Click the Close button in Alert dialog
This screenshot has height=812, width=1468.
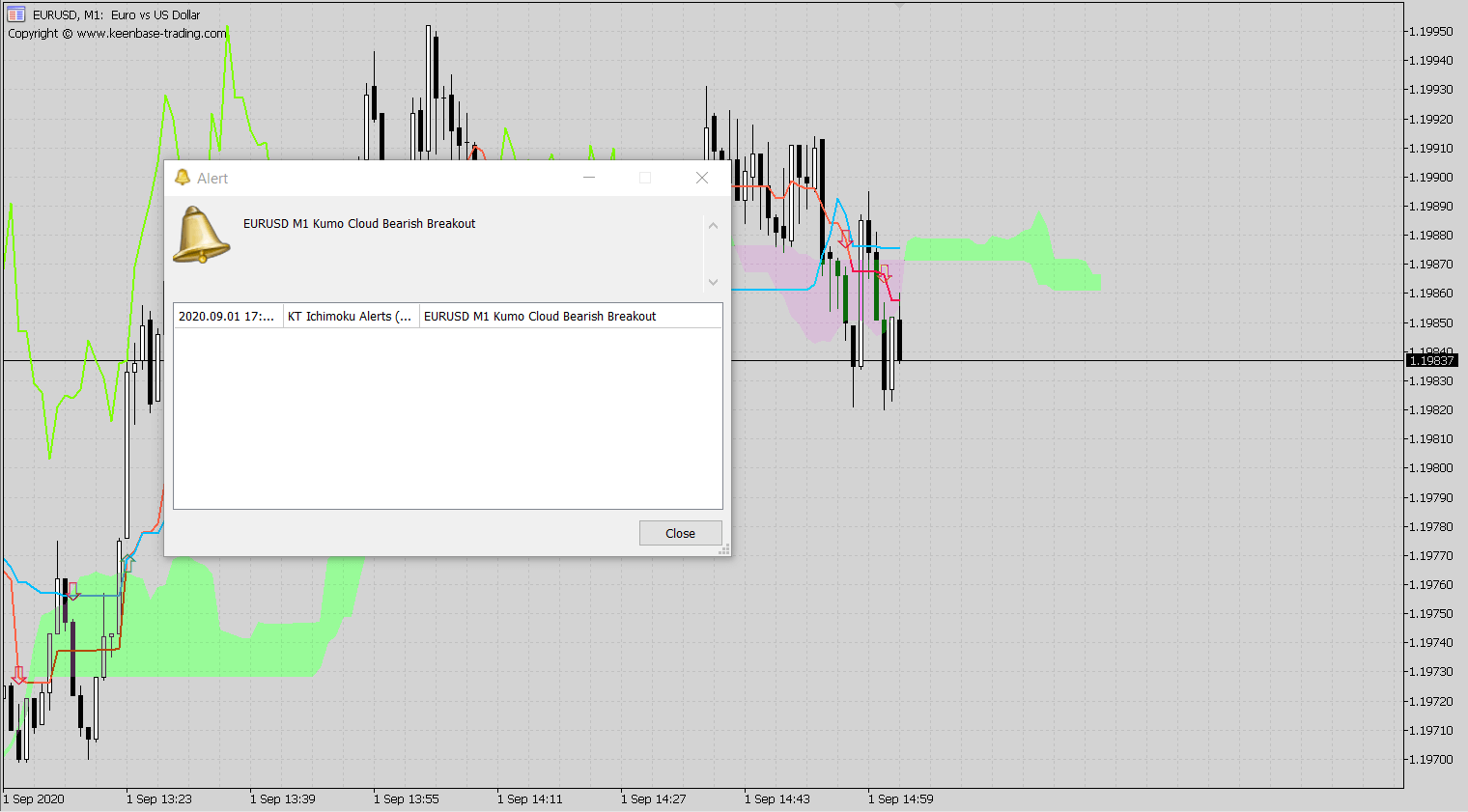[680, 533]
